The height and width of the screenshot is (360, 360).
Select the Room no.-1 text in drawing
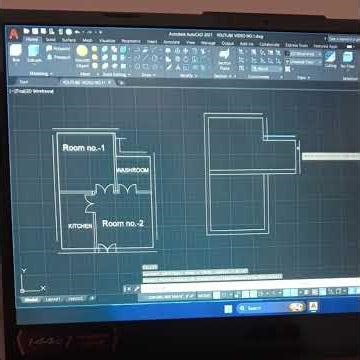tap(84, 148)
